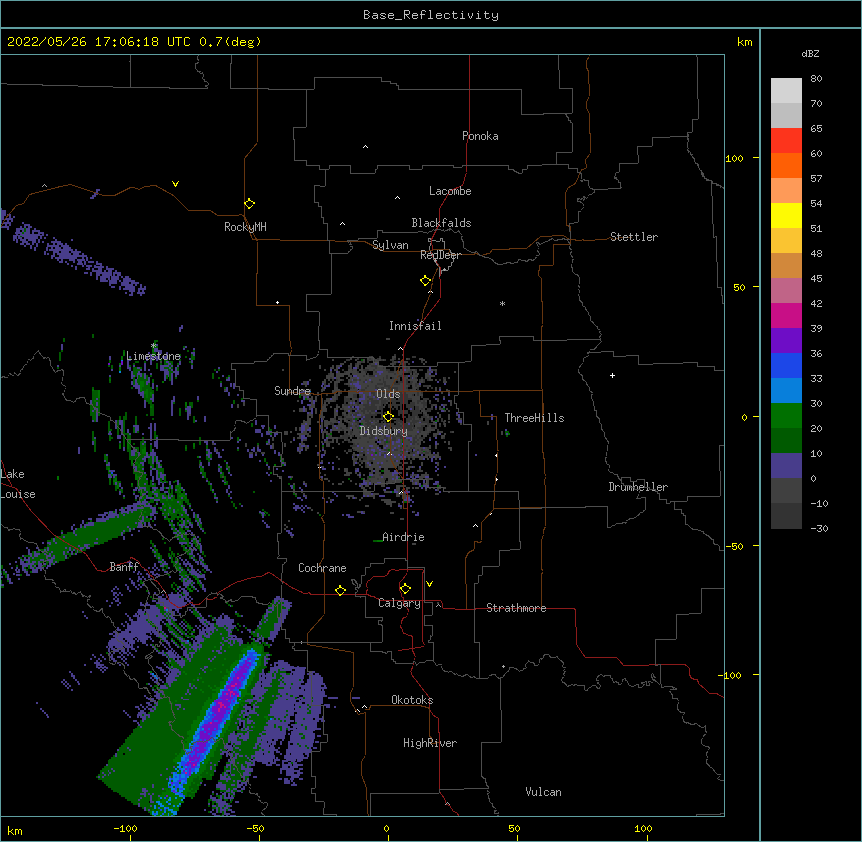Click the 80 value on dBZ scale
Screen dimensions: 862x842
[816, 79]
